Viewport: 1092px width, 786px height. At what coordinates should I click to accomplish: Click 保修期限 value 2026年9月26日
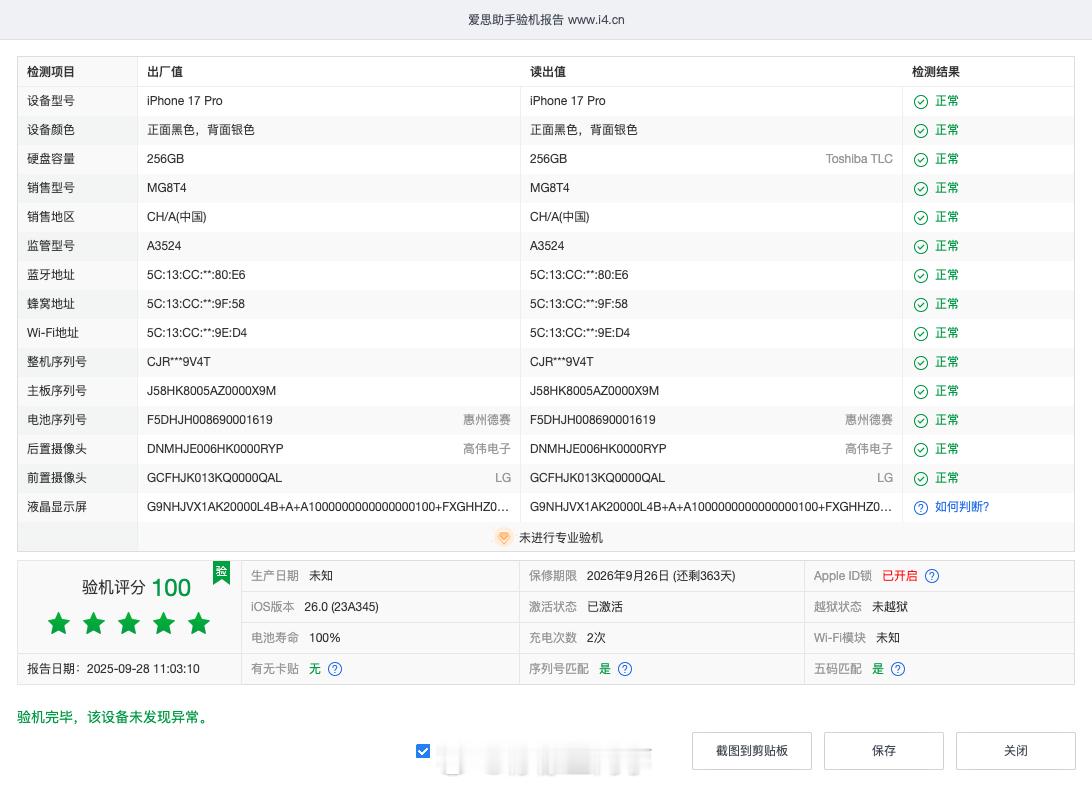coord(628,576)
